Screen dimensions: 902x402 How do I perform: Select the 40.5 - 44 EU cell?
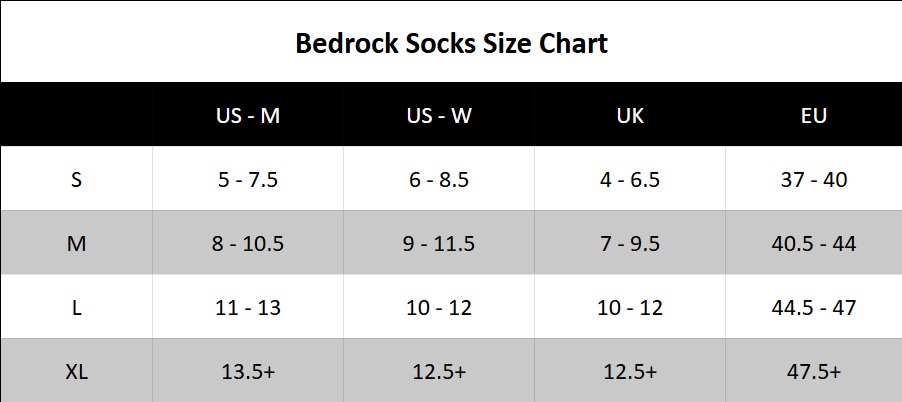pos(814,244)
